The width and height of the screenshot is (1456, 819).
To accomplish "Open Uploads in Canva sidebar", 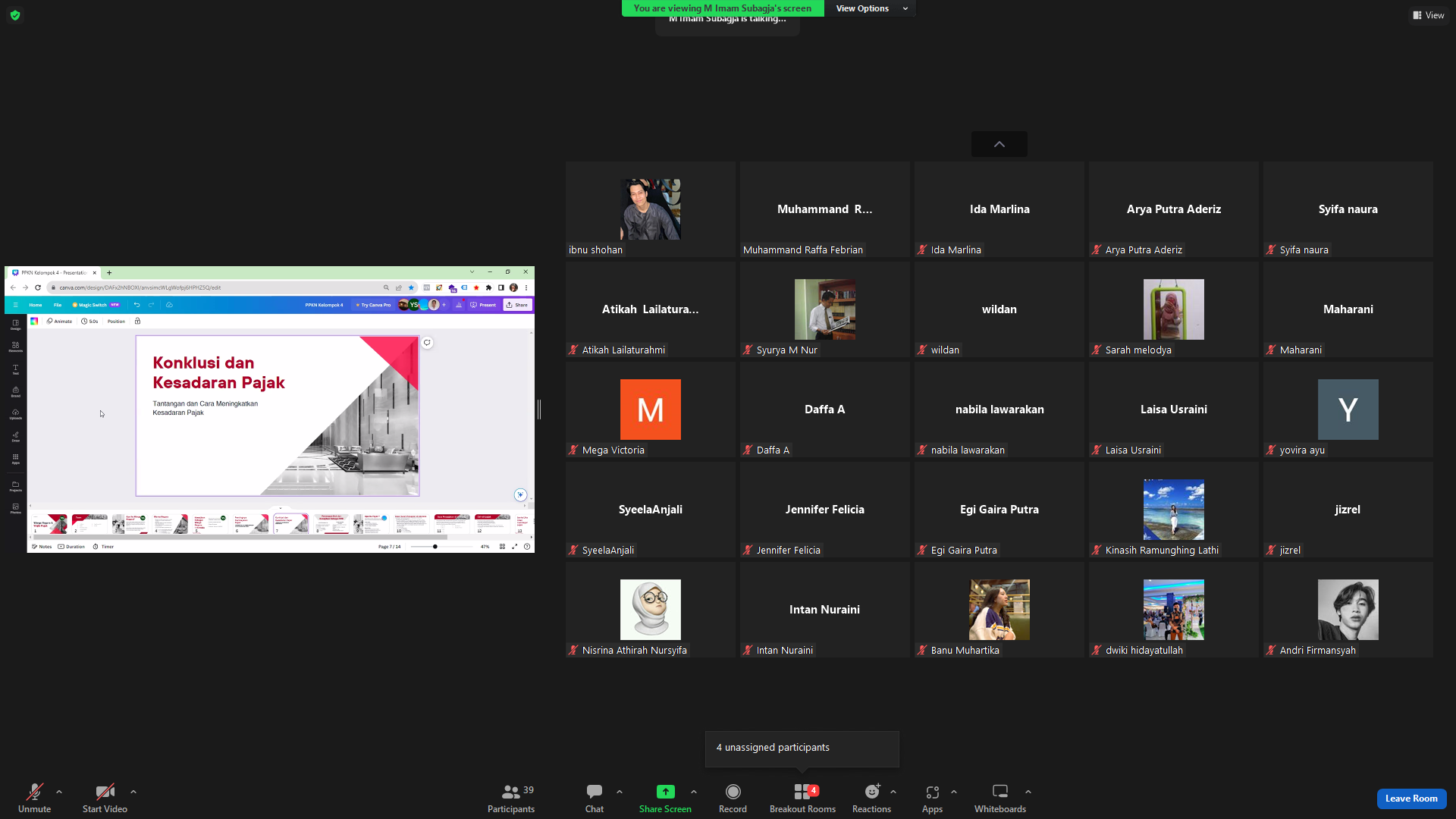I will pyautogui.click(x=15, y=414).
